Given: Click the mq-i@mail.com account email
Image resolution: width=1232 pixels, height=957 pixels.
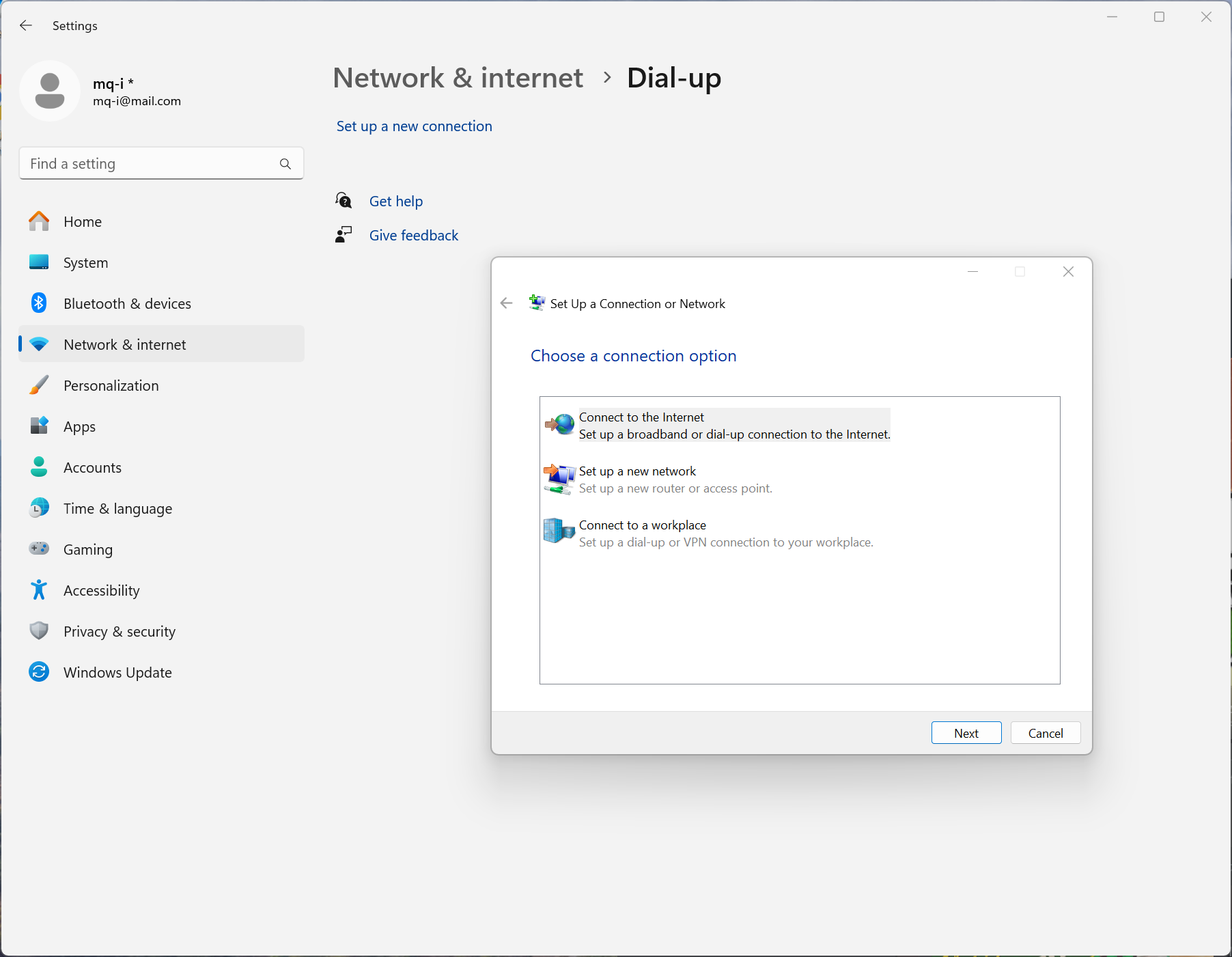Looking at the screenshot, I should pos(137,101).
